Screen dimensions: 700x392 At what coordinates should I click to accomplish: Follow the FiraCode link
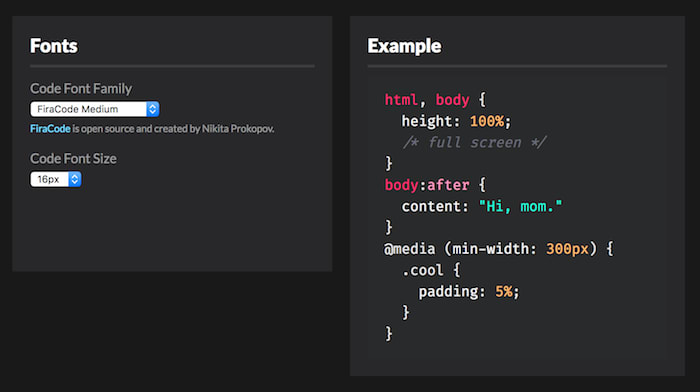50,129
